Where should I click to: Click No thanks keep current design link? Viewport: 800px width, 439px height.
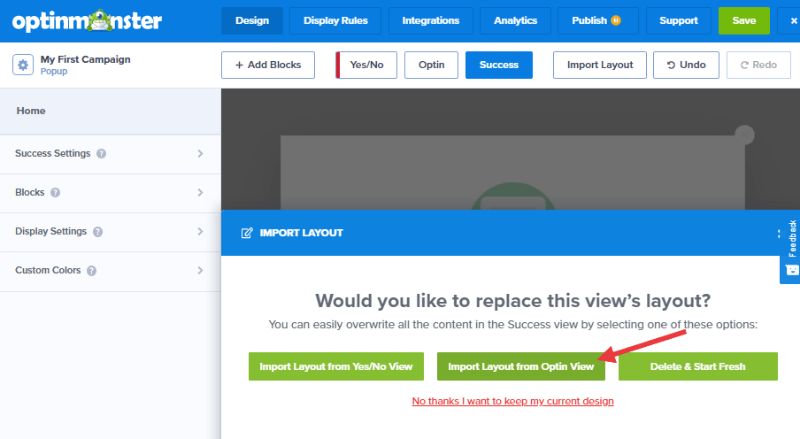[x=513, y=401]
